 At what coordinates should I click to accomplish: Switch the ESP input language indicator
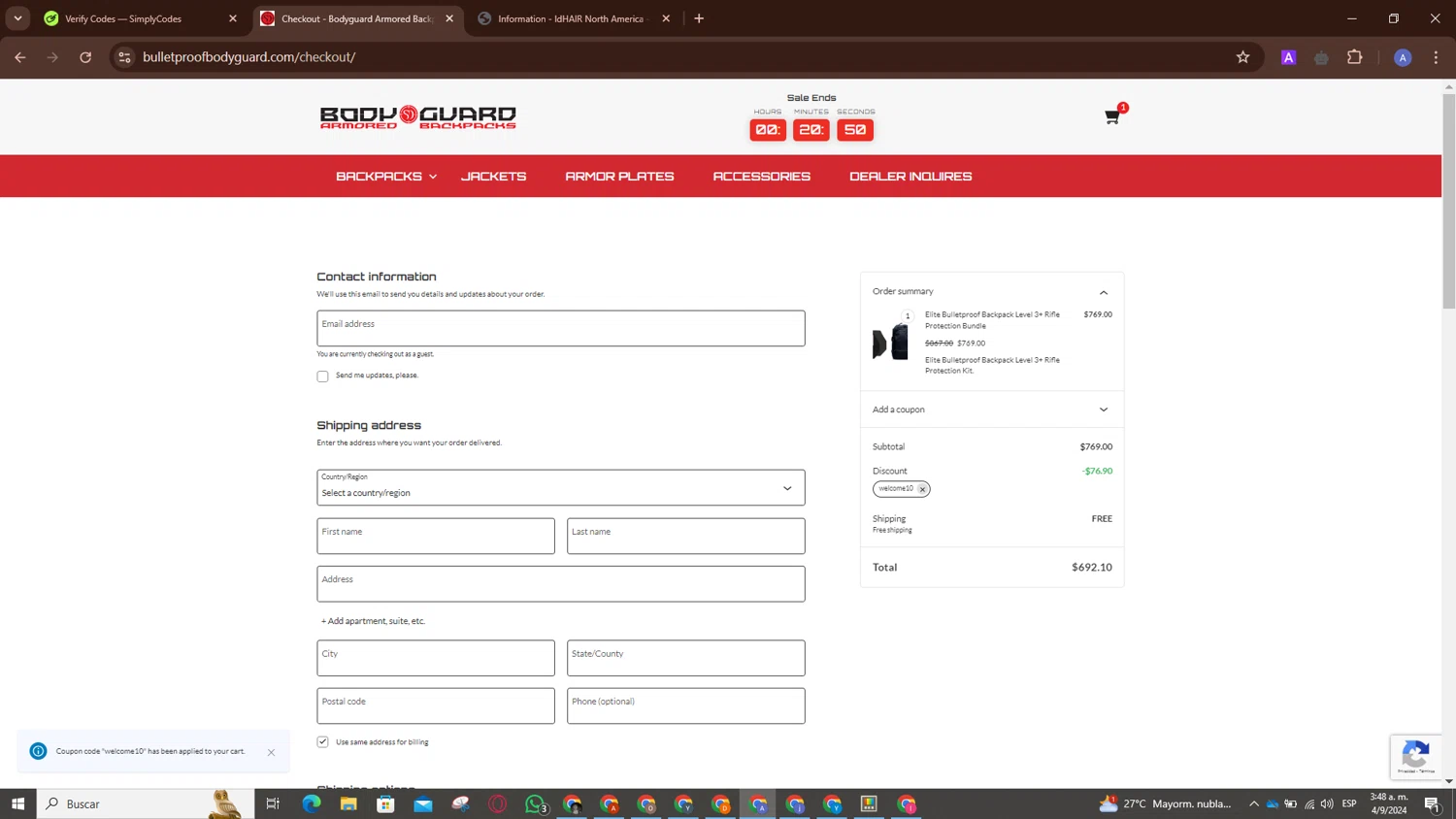pos(1349,803)
